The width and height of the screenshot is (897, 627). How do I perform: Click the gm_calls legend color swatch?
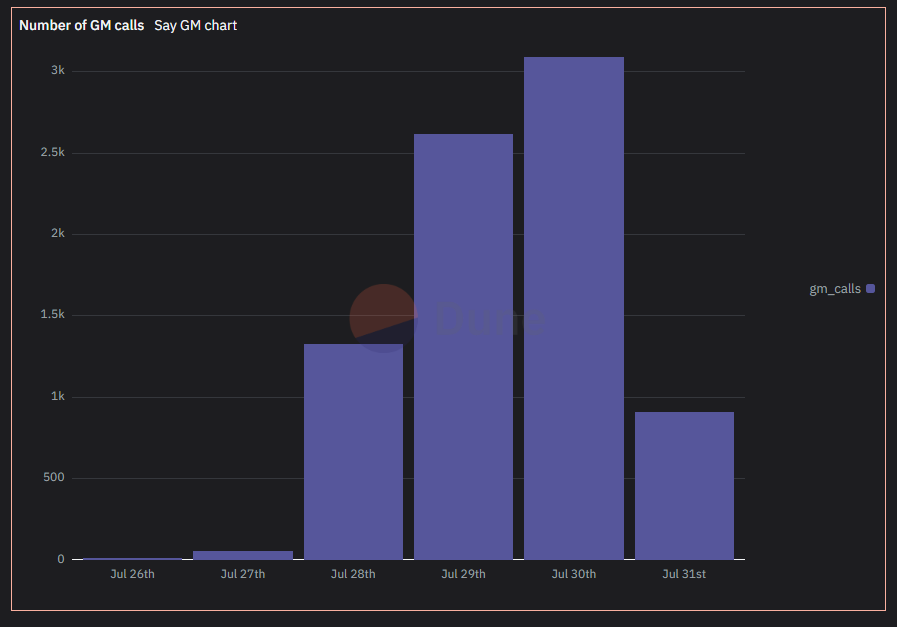870,289
